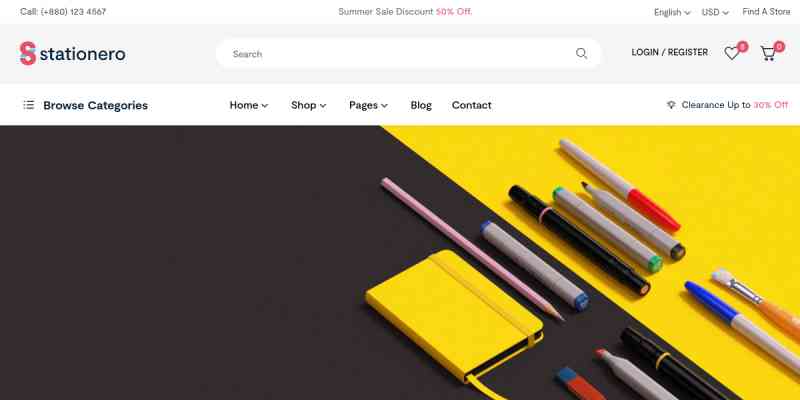Click the yellow notebook hero image

coord(453,316)
